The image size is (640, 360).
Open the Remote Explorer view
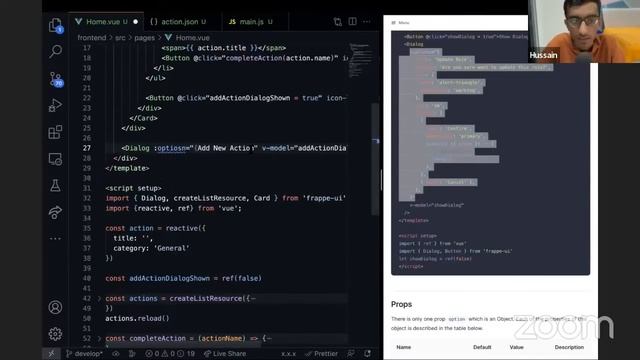55,159
